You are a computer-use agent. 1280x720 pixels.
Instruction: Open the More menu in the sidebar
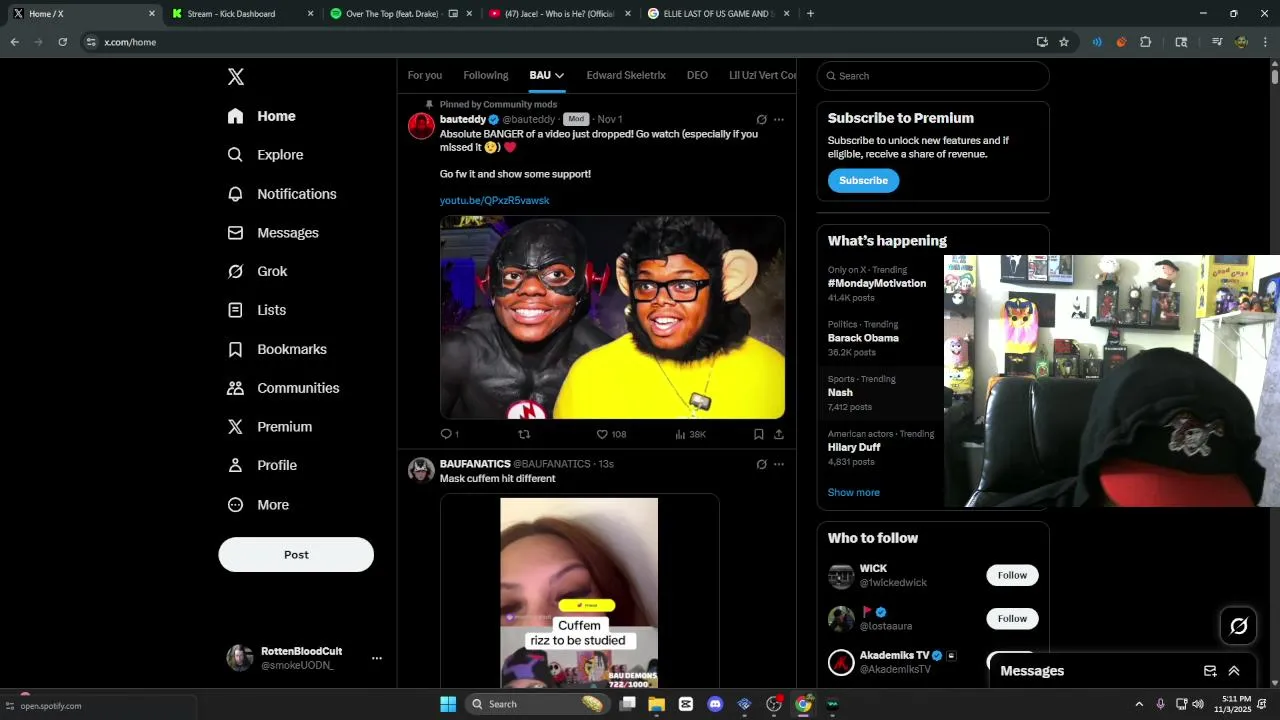[x=258, y=505]
